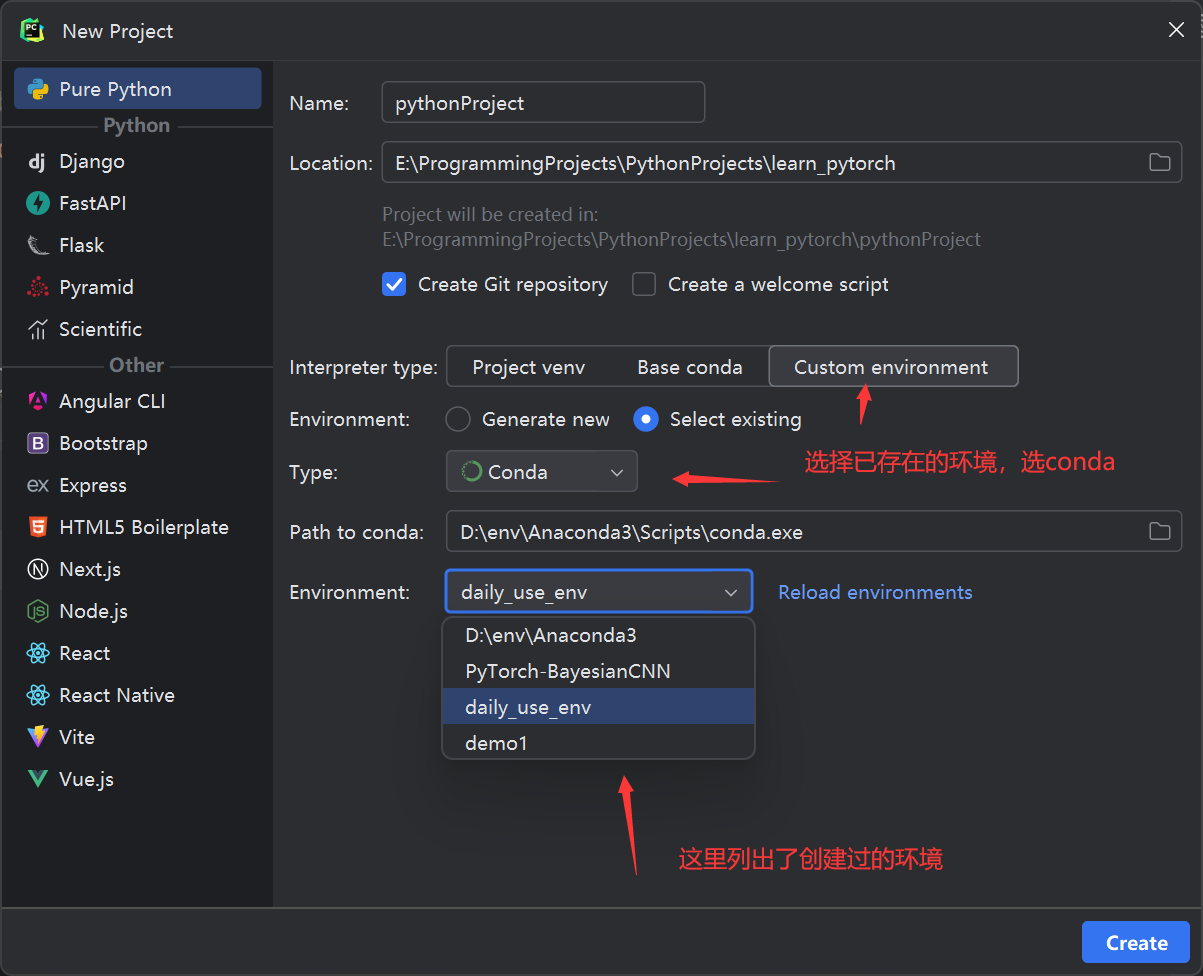Select Bootstrap project type
1203x976 pixels.
[137, 443]
